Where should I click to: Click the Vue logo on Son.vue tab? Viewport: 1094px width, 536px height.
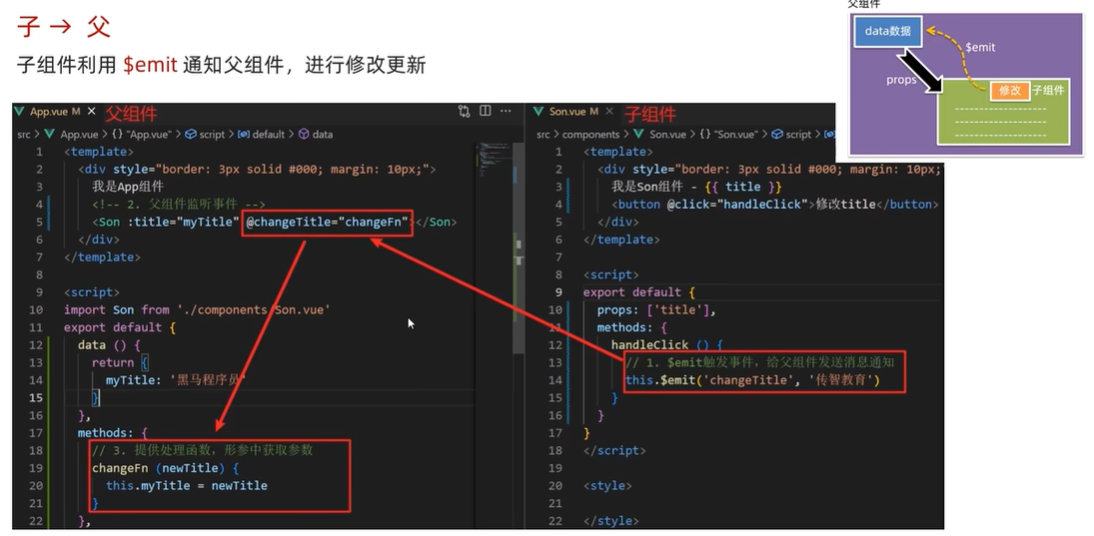tap(538, 112)
